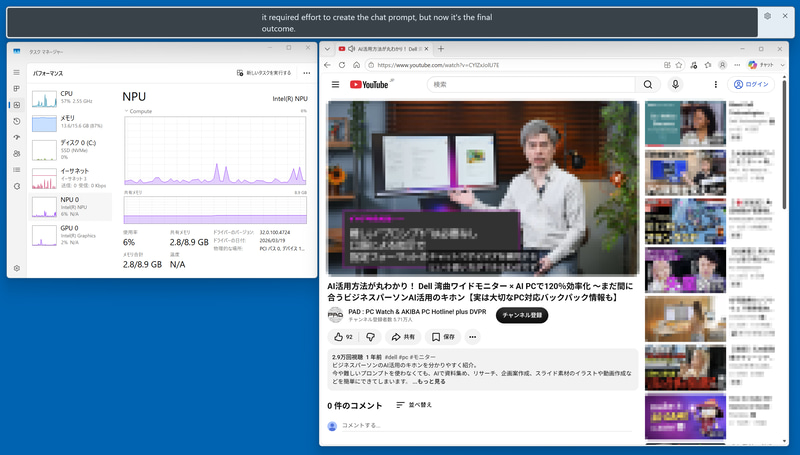
Task: Open Task Manager more options ellipsis
Action: (307, 73)
